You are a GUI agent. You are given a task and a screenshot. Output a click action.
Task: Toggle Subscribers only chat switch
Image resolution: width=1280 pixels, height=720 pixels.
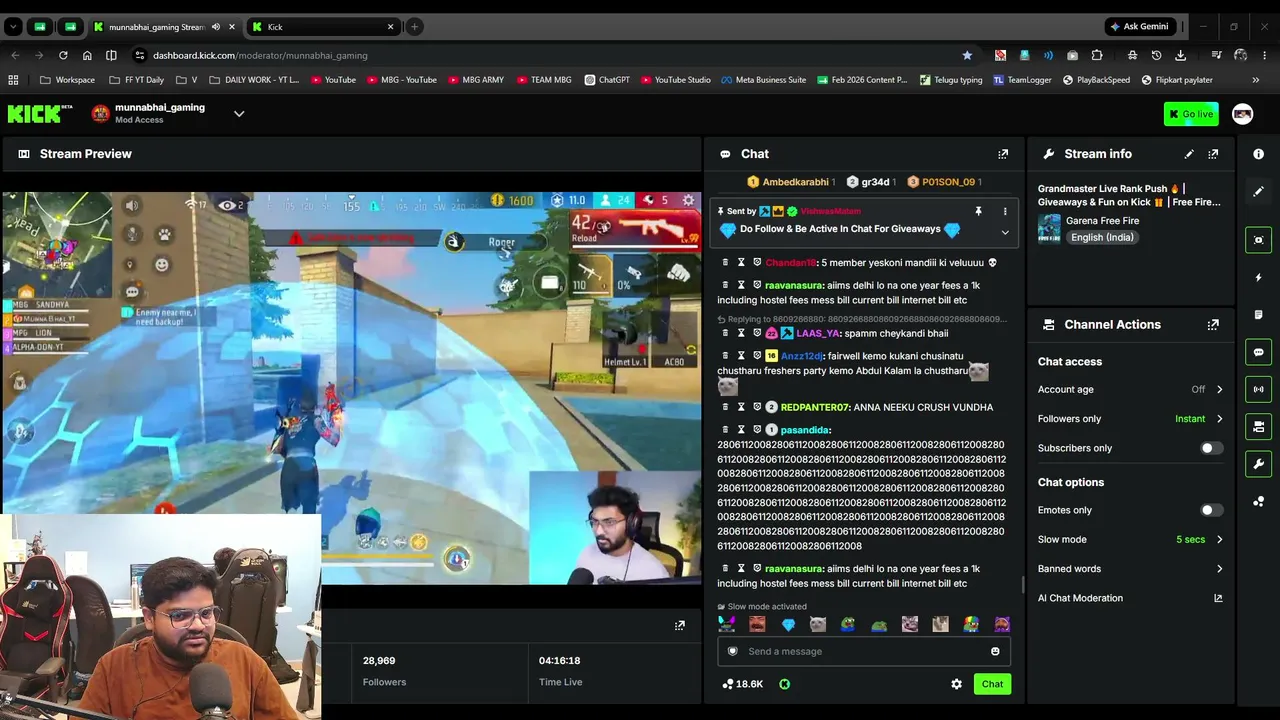click(x=1211, y=448)
